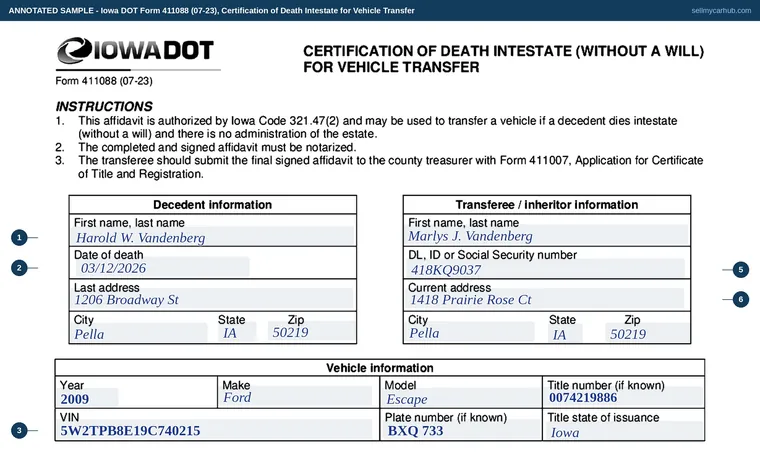Viewport: 760px width, 456px height.
Task: Click the 'Title number (if known)' label
Action: coord(606,385)
